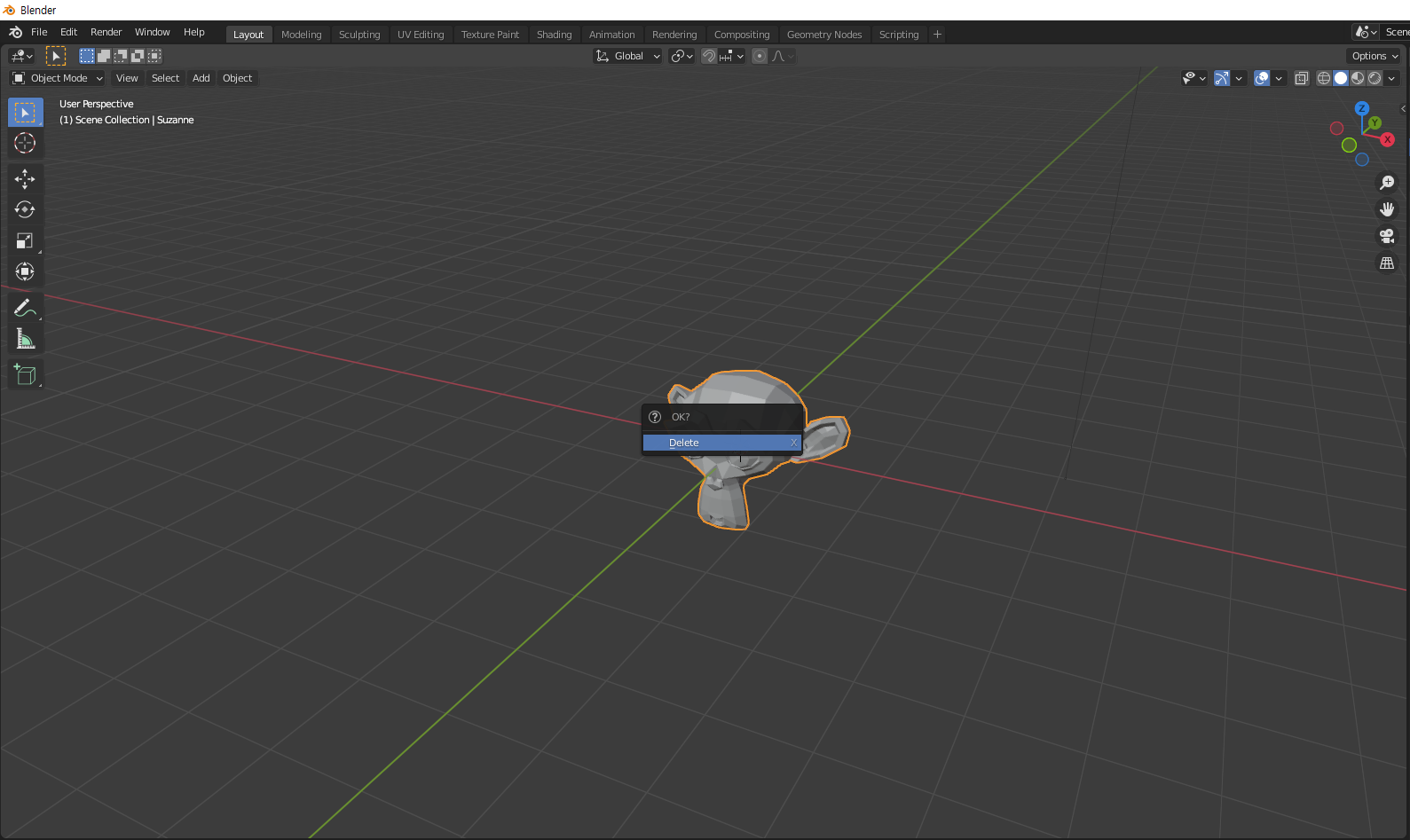
Task: Toggle camera view icon
Action: (x=1387, y=236)
